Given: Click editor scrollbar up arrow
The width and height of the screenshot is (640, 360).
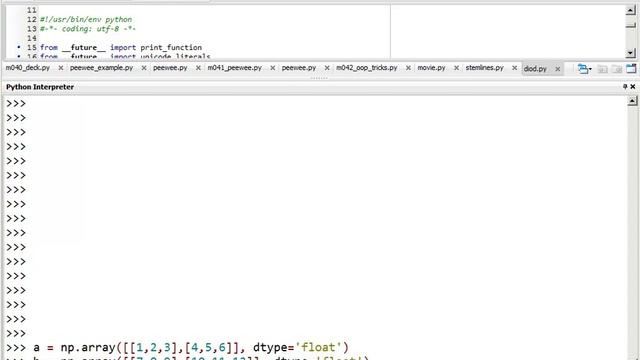Looking at the screenshot, I should (631, 11).
